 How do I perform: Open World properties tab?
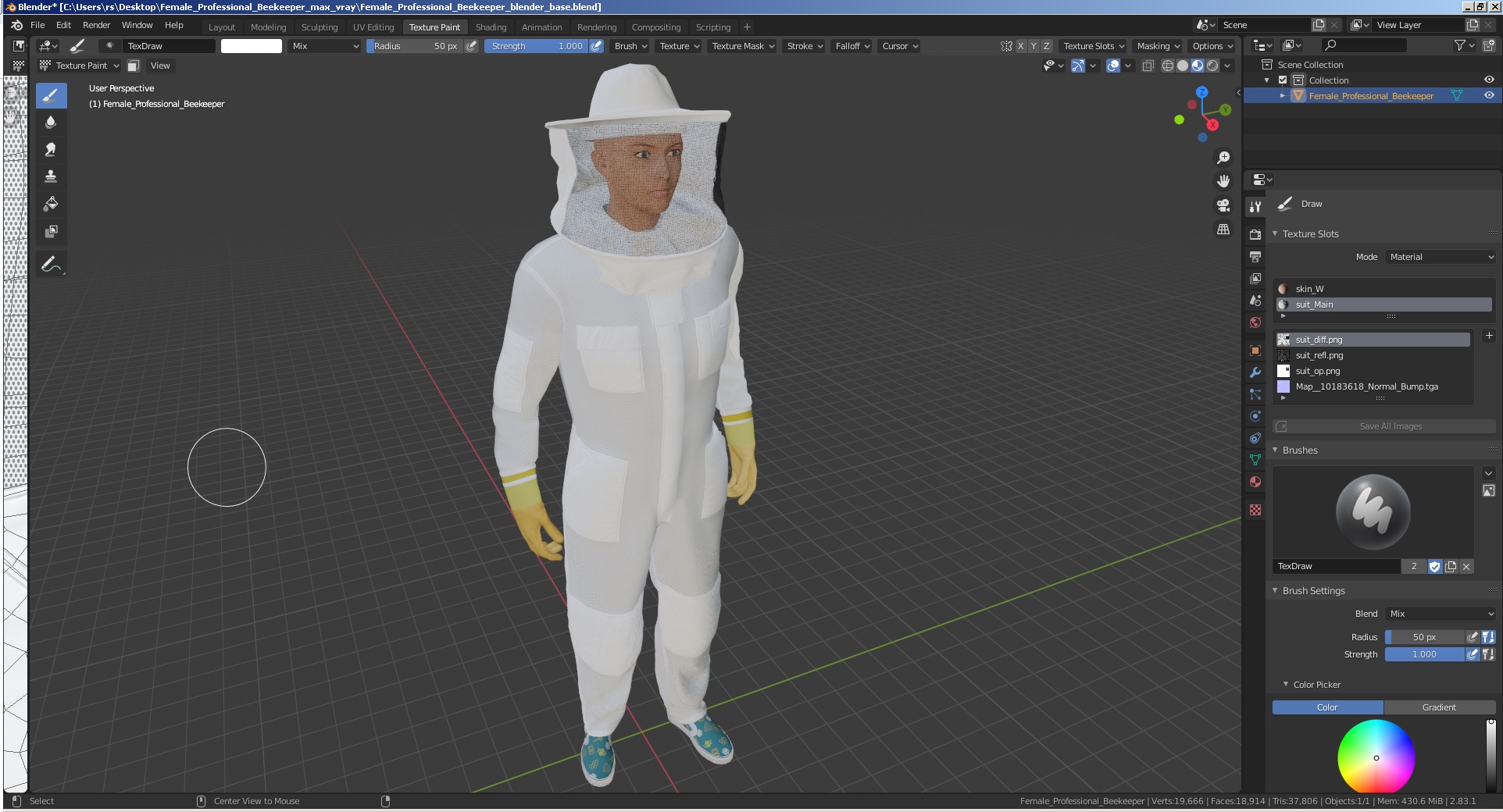[x=1255, y=322]
